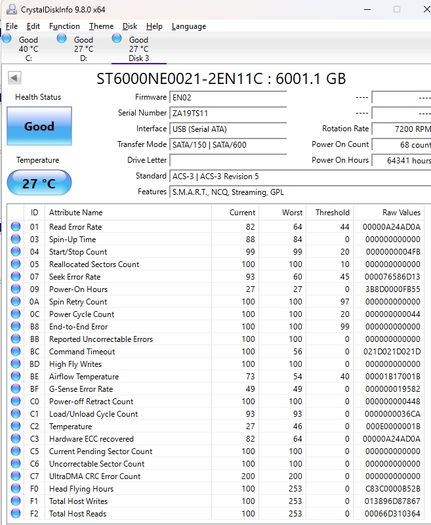Image resolution: width=431 pixels, height=525 pixels.
Task: Click the Spin-Up Time status icon
Action: pos(15,239)
